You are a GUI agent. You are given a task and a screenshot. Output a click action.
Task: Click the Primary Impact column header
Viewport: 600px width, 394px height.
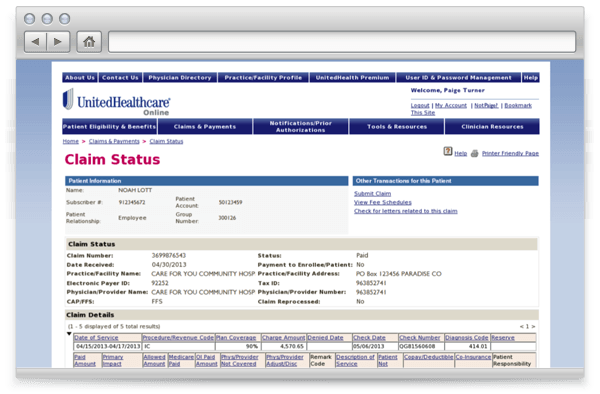(x=112, y=360)
